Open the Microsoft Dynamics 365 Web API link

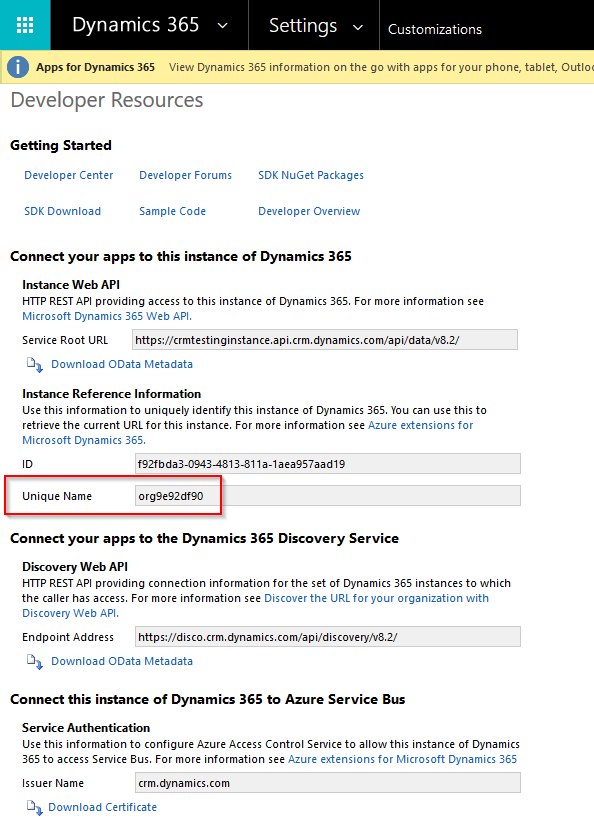click(107, 316)
